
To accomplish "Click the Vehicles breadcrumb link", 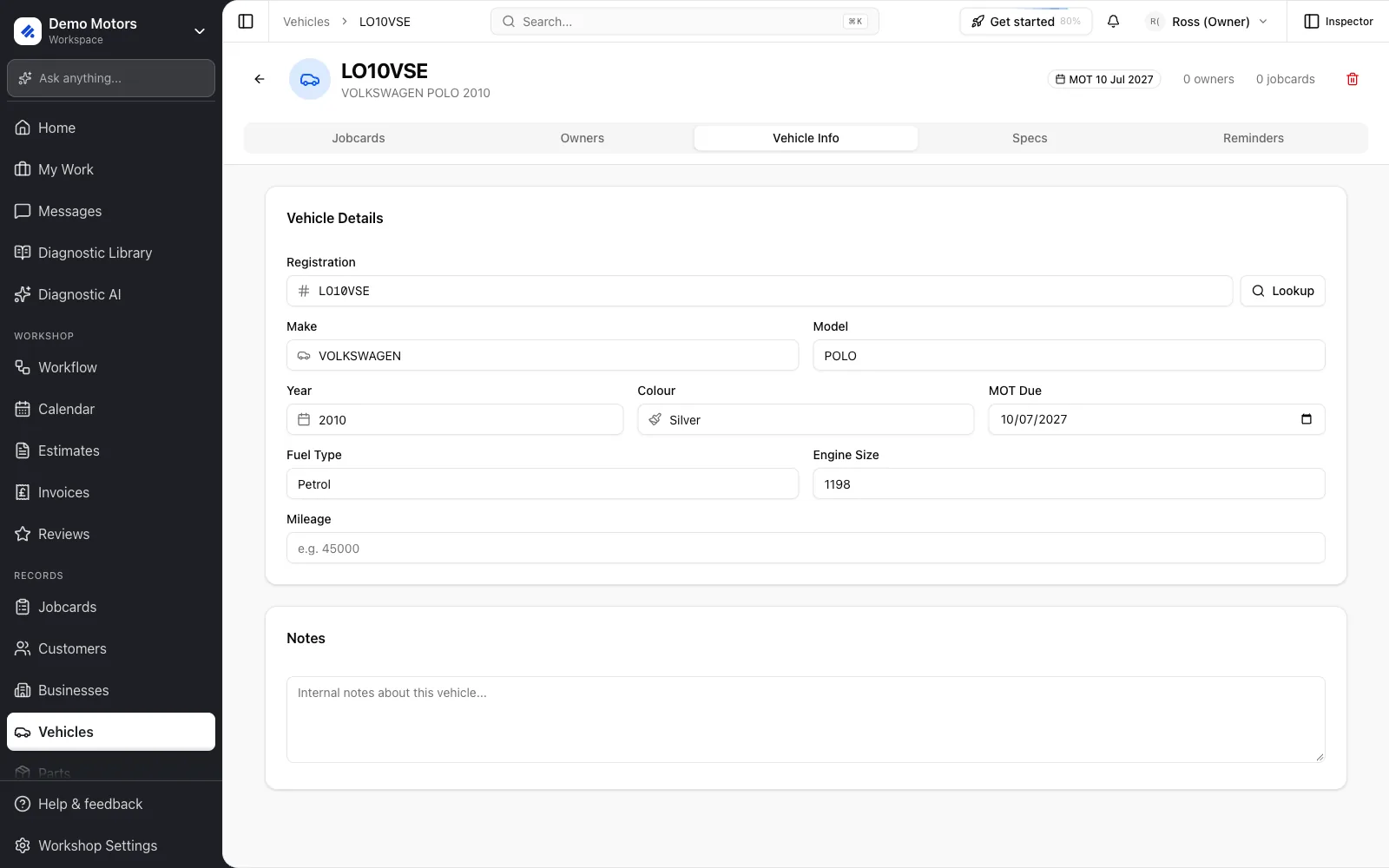I will (306, 22).
